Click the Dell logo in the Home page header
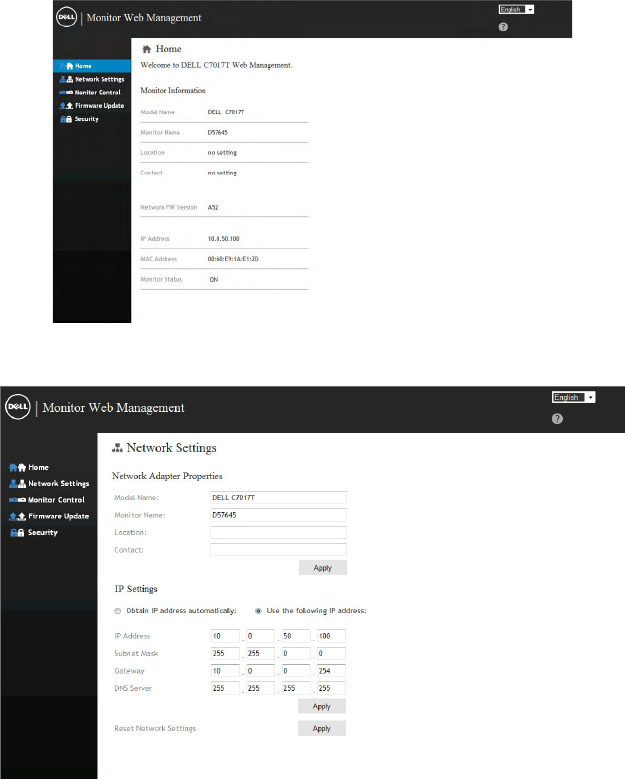This screenshot has height=779, width=625. [x=67, y=17]
